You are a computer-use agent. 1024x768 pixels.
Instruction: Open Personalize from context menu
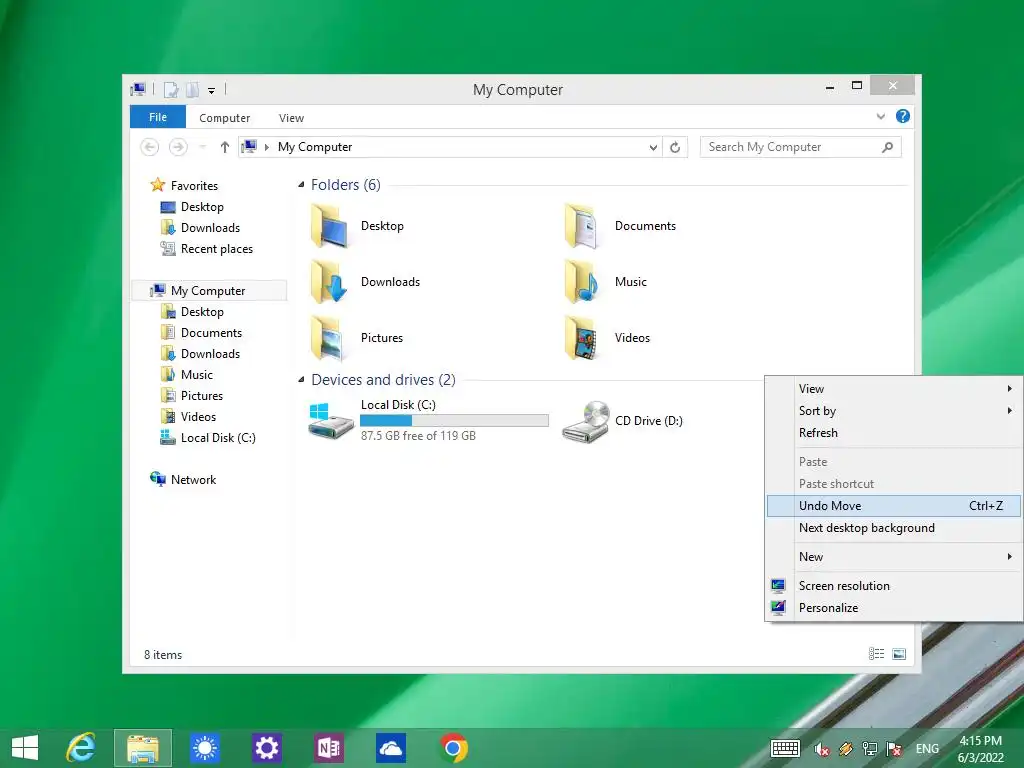pos(894,608)
